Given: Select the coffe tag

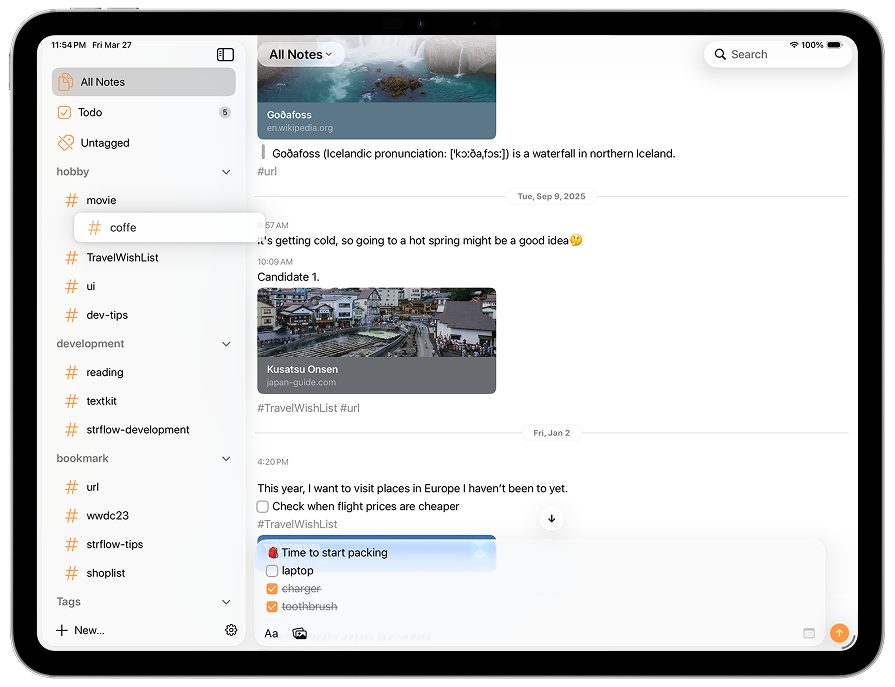Looking at the screenshot, I should click(x=169, y=228).
